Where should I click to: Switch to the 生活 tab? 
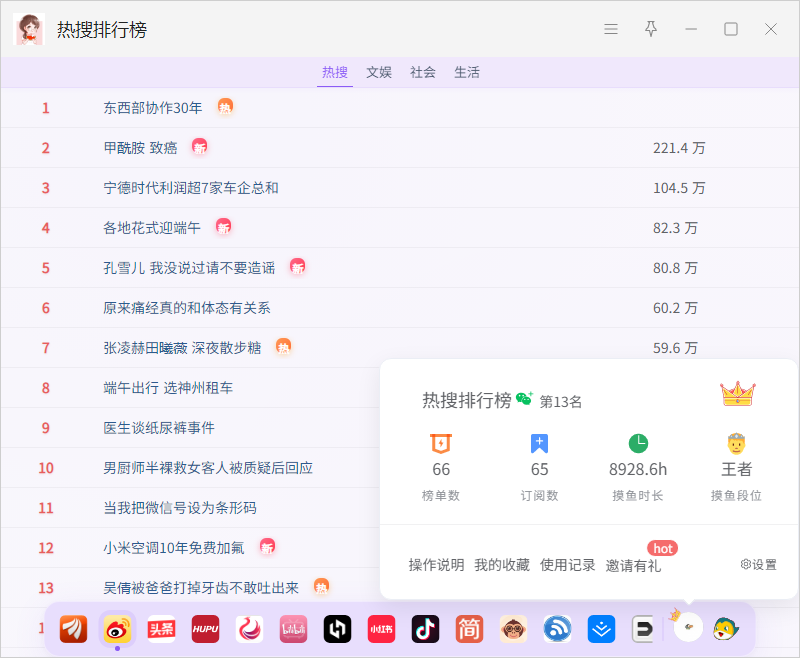pos(467,72)
